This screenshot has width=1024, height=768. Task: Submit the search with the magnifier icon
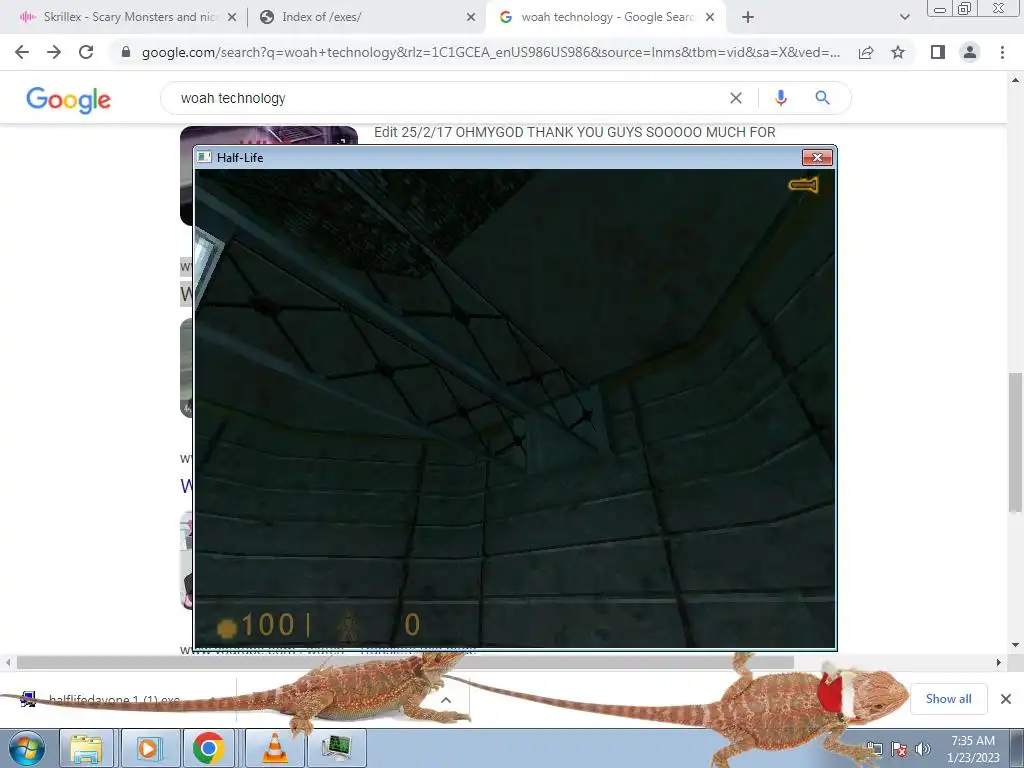click(x=822, y=98)
